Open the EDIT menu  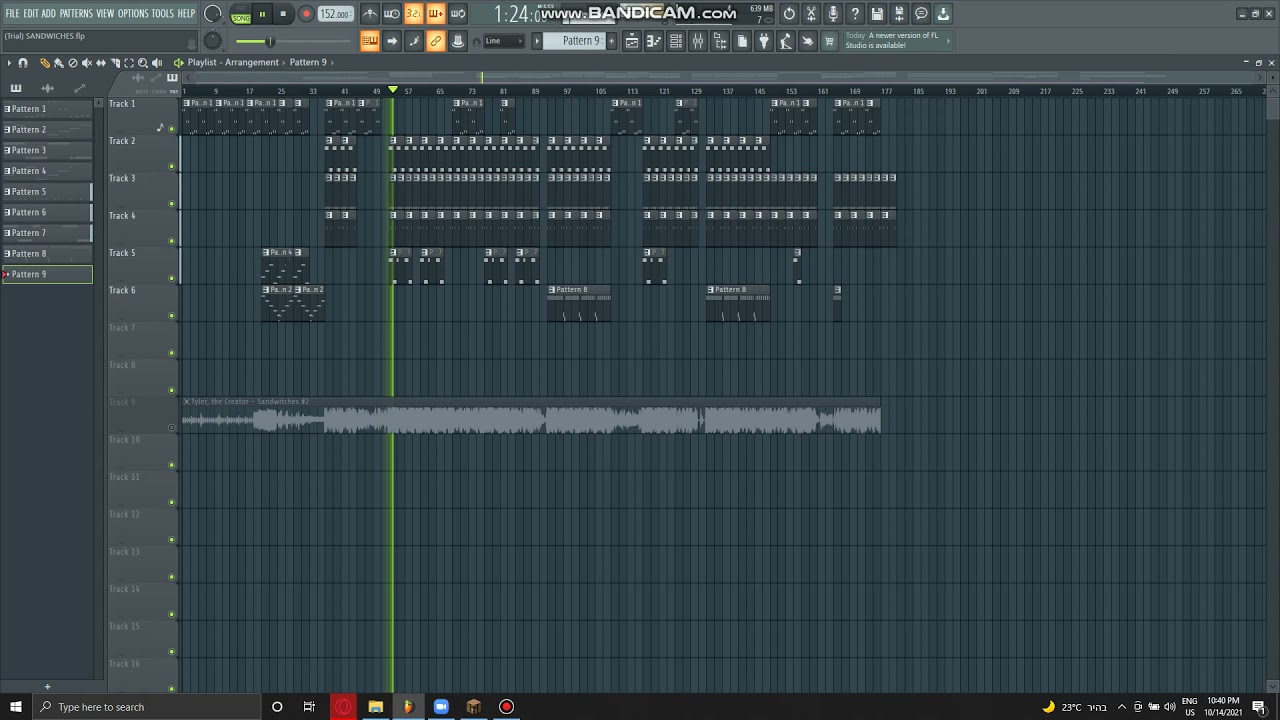pyautogui.click(x=31, y=14)
